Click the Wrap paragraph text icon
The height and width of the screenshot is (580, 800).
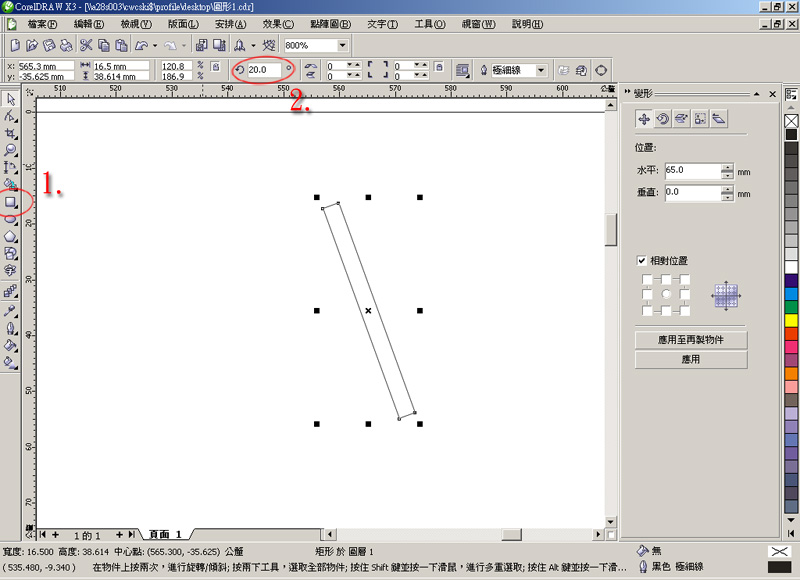point(462,70)
